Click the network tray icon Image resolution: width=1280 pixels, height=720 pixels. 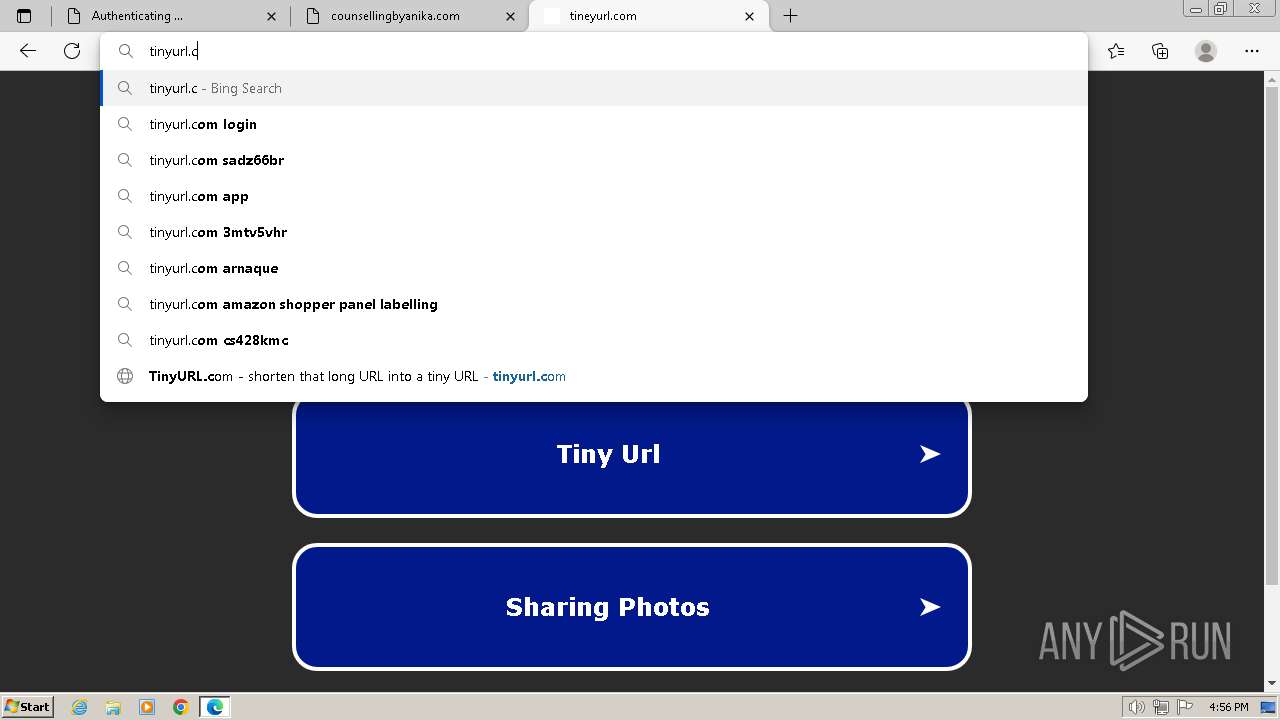coord(1160,707)
